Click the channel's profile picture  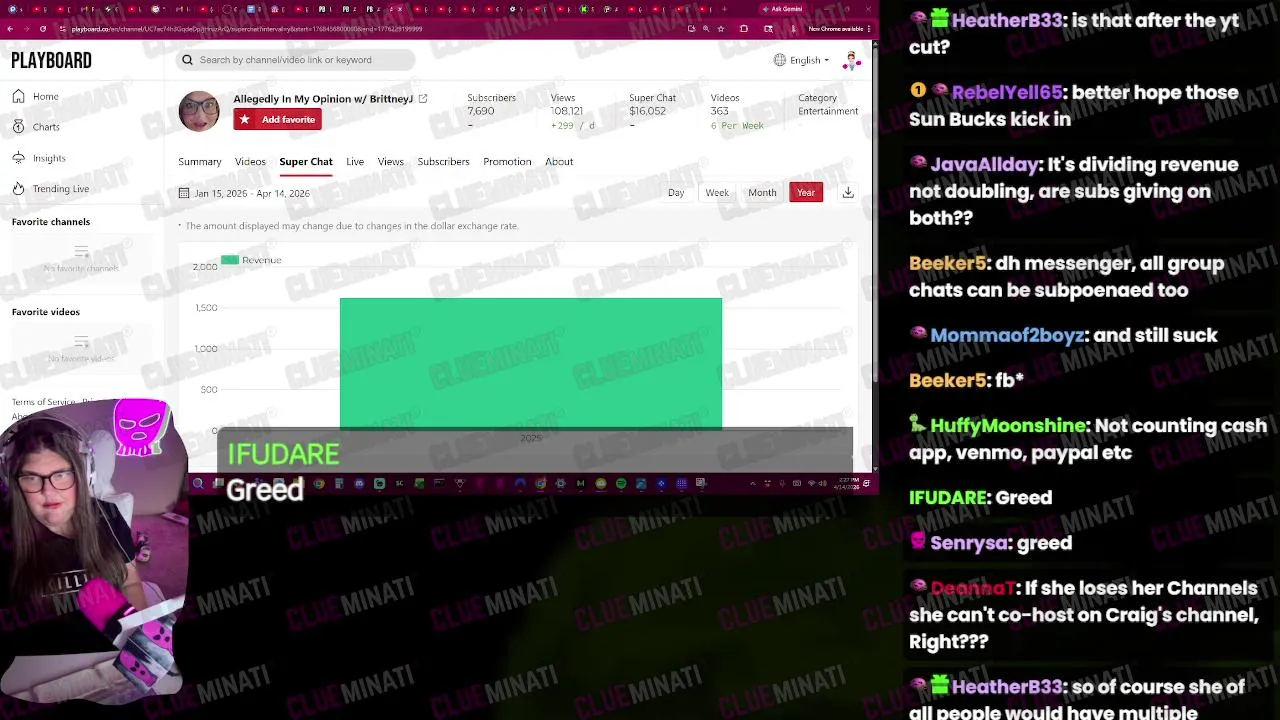[x=199, y=111]
